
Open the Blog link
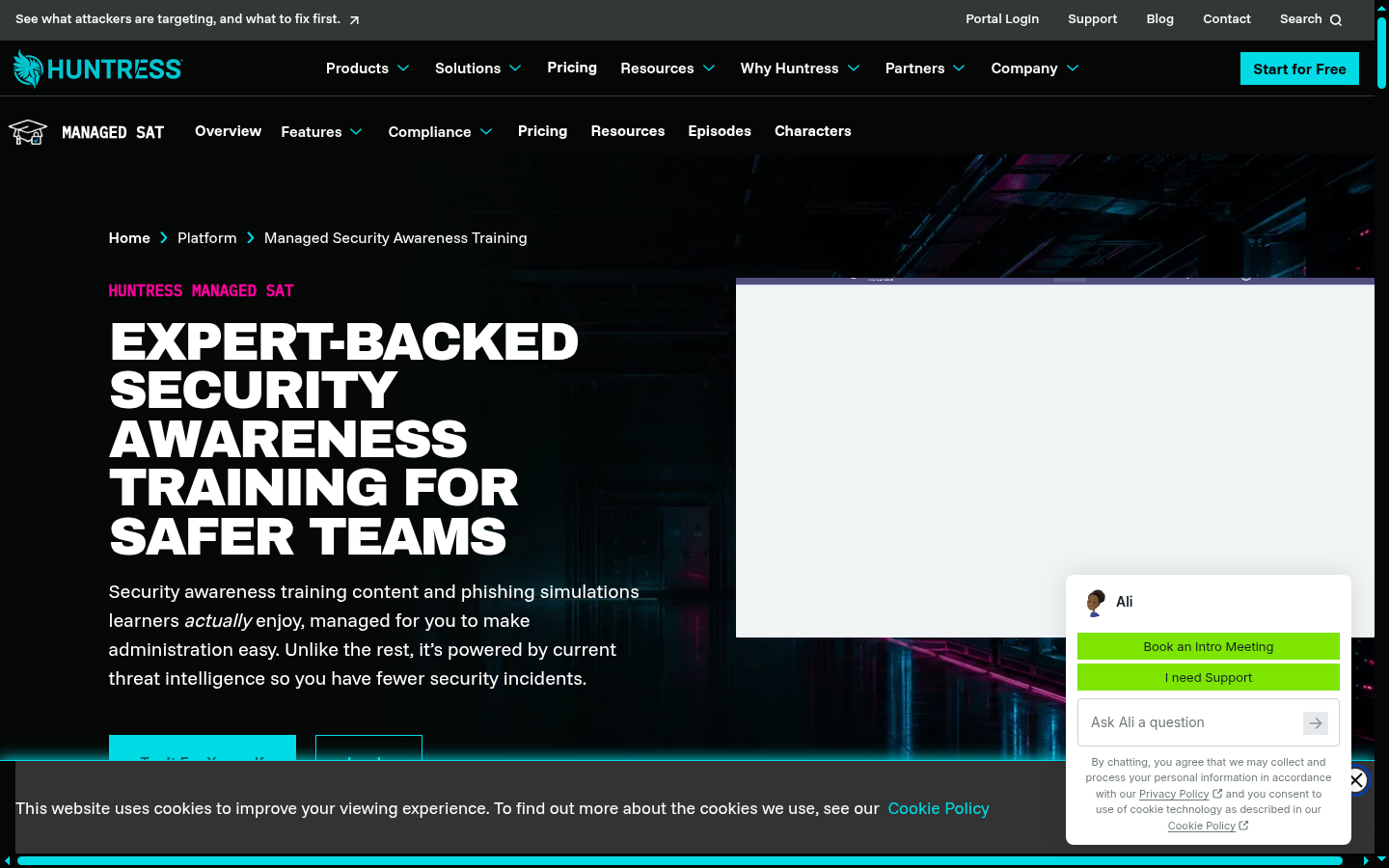point(1159,19)
